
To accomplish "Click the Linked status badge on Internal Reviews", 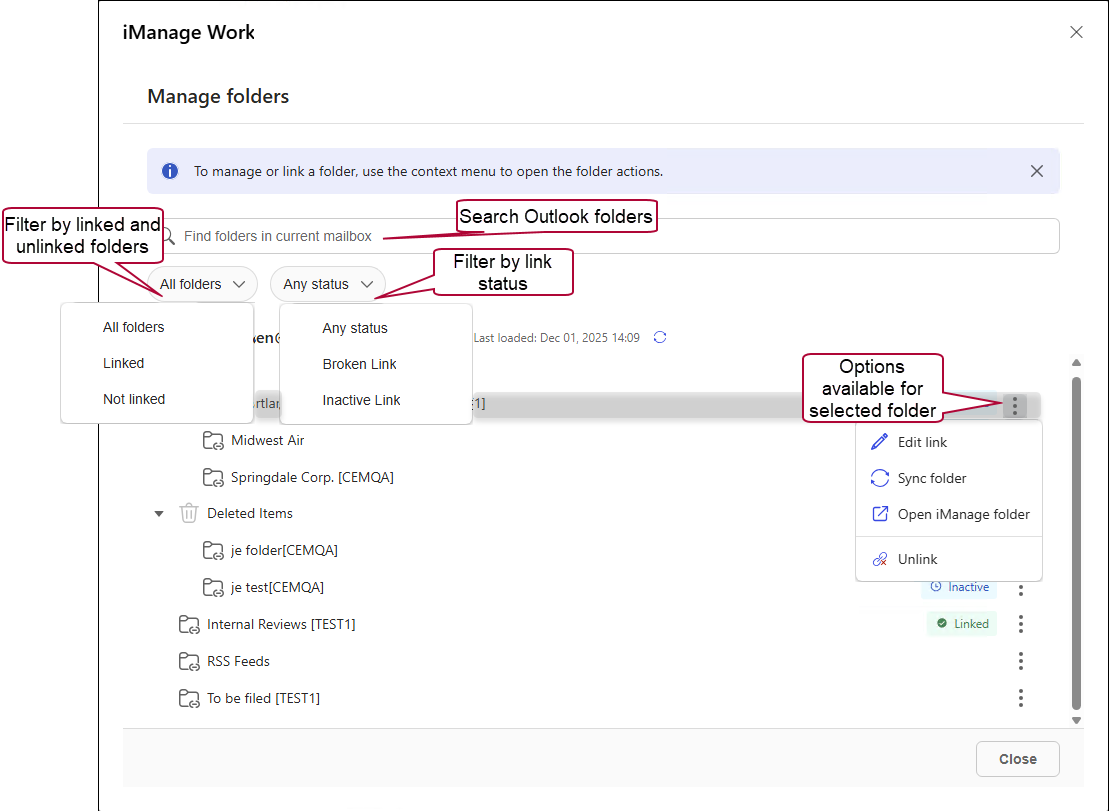I will (961, 623).
